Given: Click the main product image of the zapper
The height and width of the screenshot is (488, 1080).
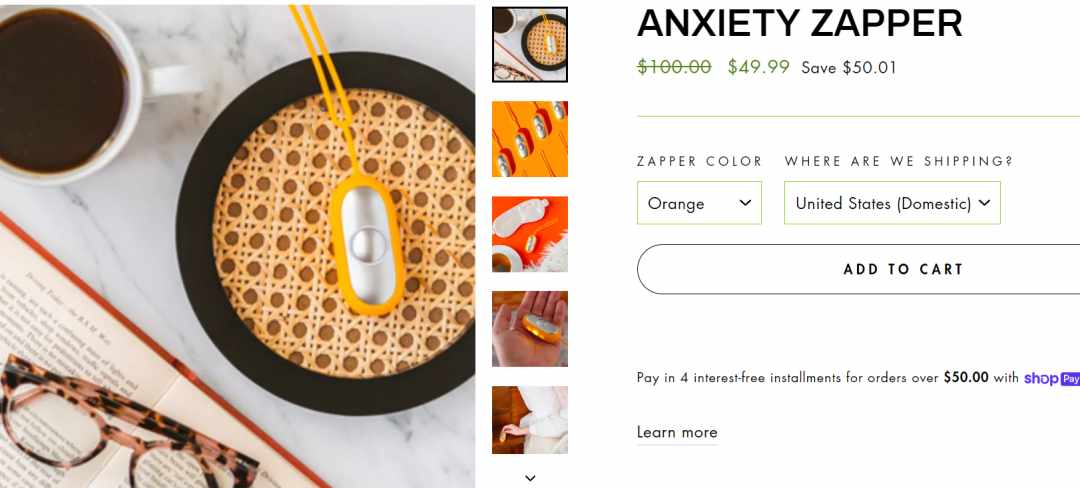Looking at the screenshot, I should pyautogui.click(x=238, y=246).
